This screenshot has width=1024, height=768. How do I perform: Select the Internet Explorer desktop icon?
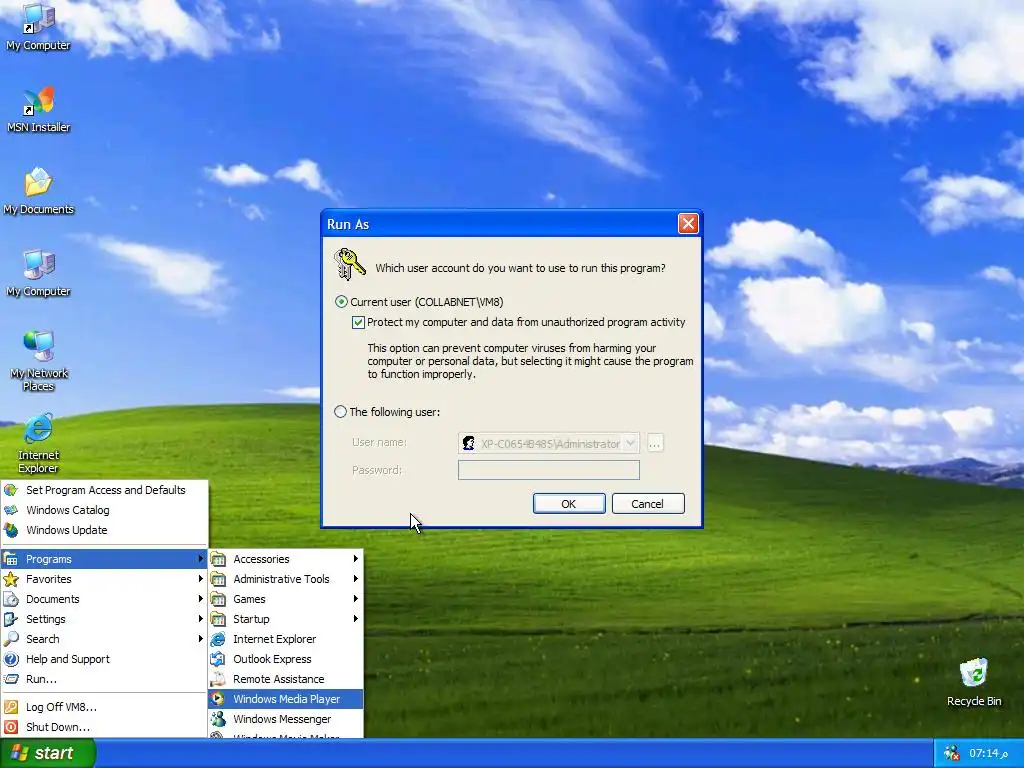(39, 443)
